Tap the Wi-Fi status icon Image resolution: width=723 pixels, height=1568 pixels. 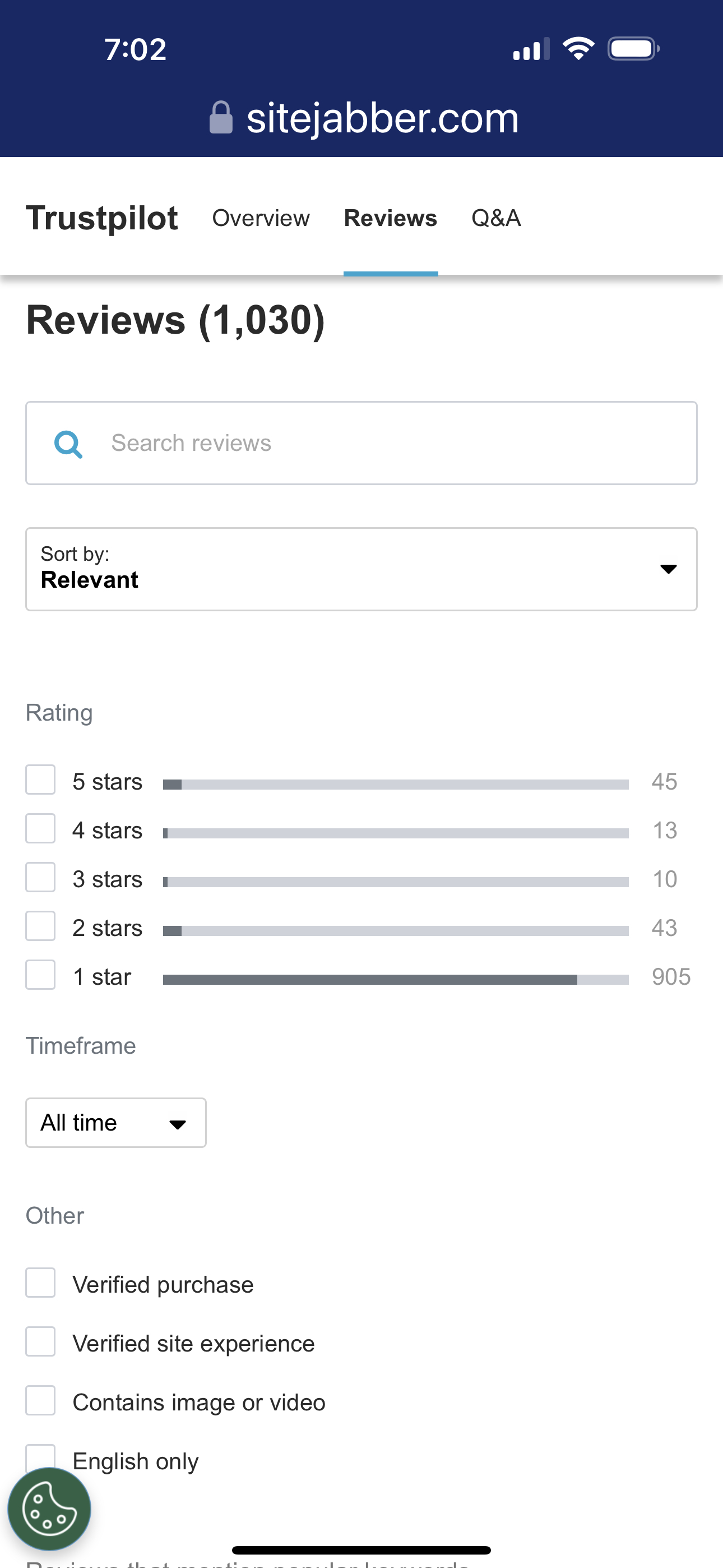point(578,49)
